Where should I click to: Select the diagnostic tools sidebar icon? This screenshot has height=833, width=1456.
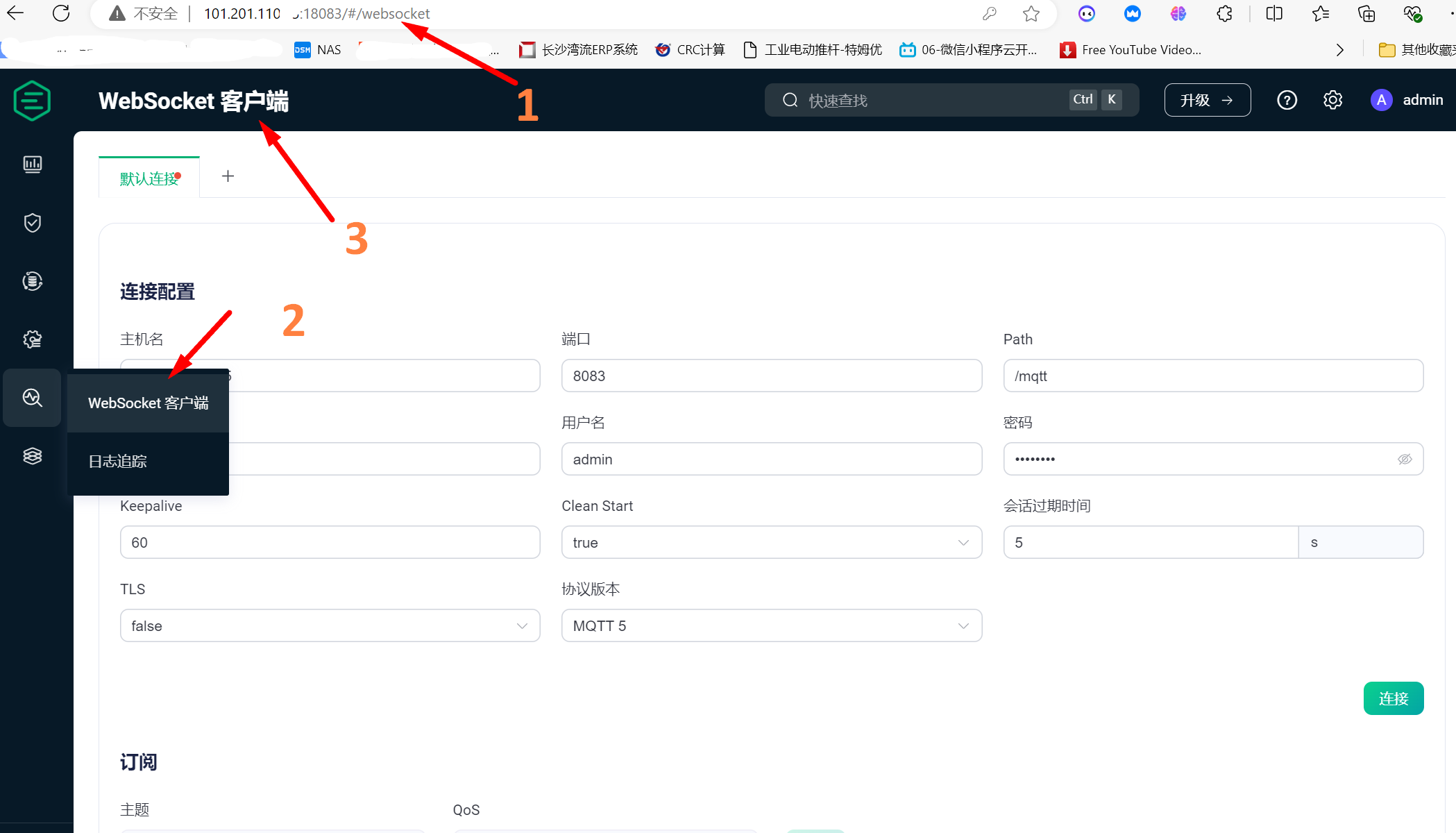pos(33,398)
